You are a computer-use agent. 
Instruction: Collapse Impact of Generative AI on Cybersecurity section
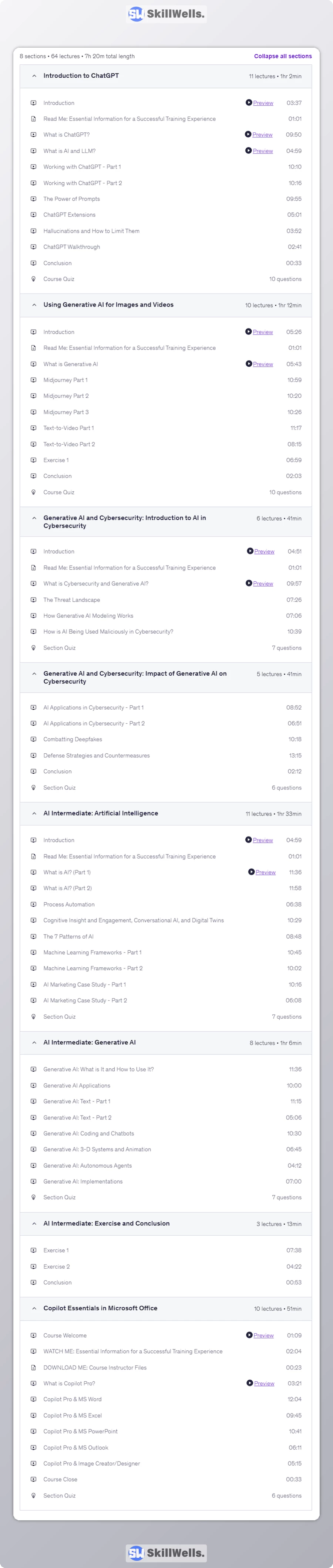pos(34,674)
